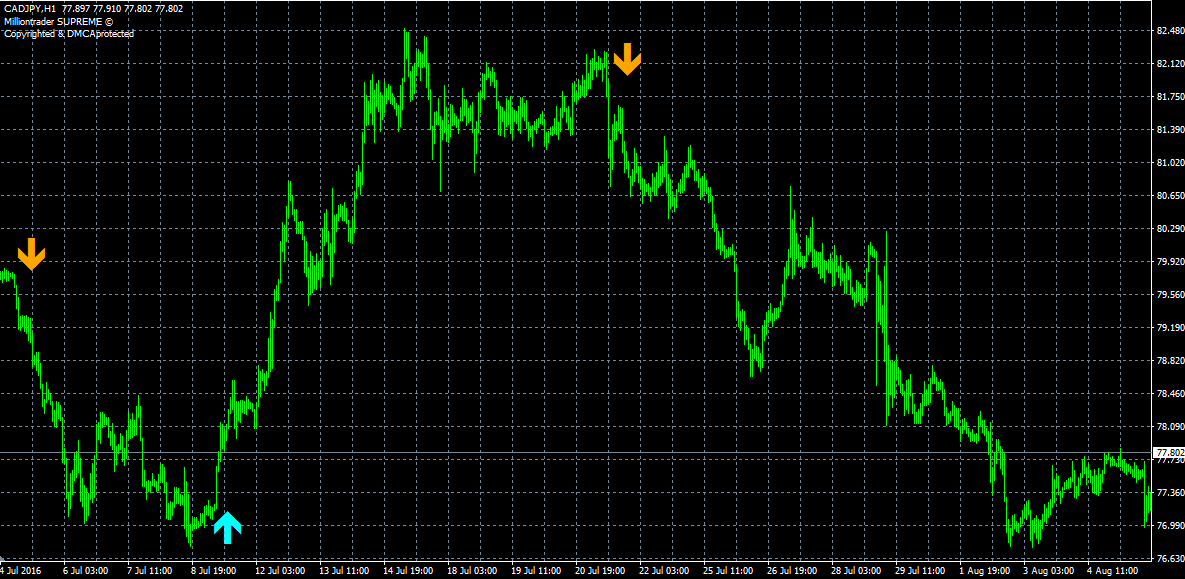Click the Copyrighted & DMCAprotected label

click(x=69, y=33)
